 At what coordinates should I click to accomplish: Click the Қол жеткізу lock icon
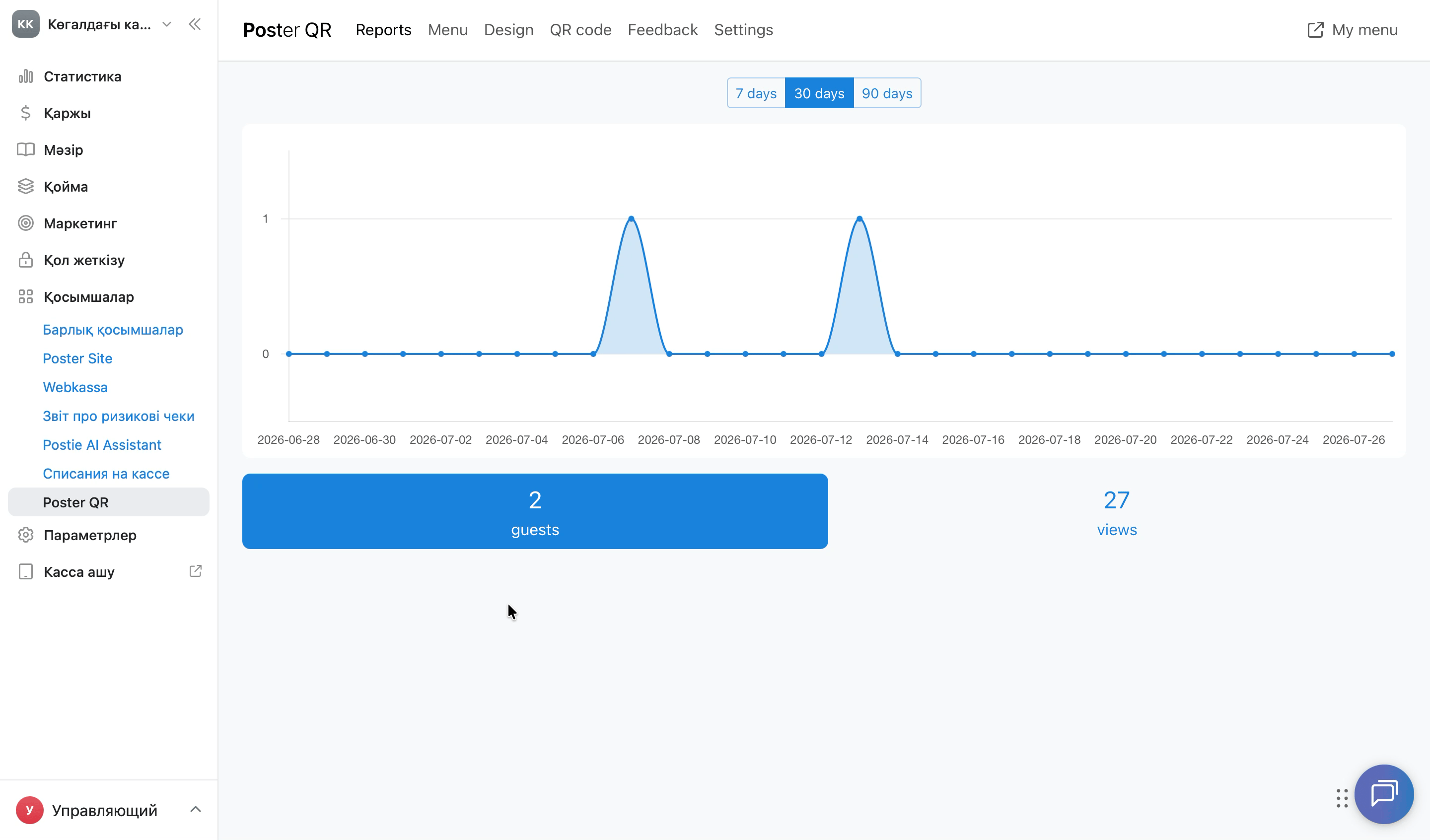(25, 260)
